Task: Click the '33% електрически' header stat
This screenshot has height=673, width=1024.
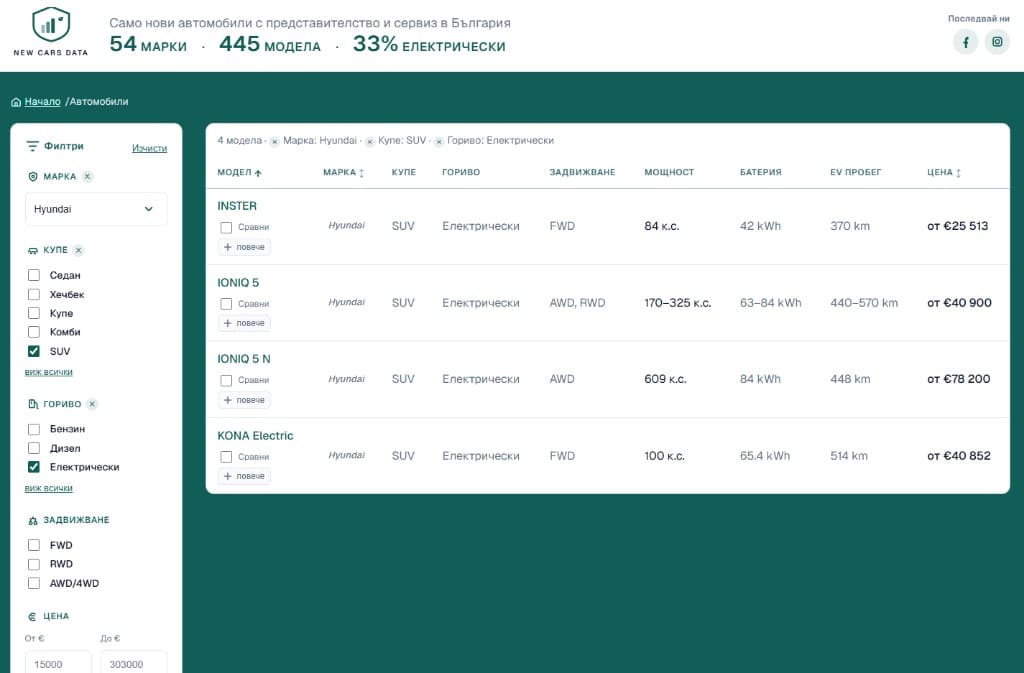Action: (x=429, y=44)
